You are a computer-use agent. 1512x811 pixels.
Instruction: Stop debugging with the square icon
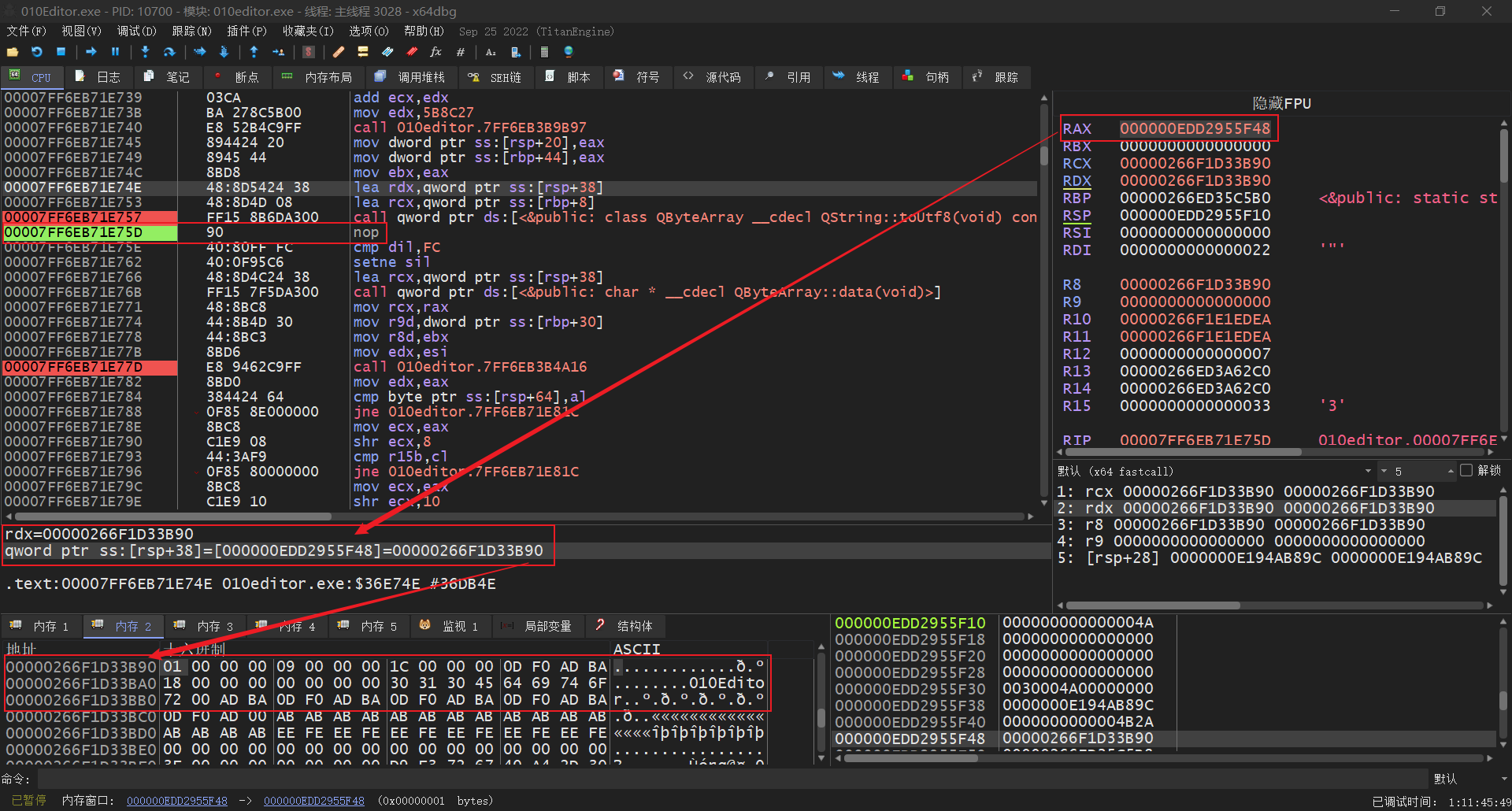click(x=61, y=52)
